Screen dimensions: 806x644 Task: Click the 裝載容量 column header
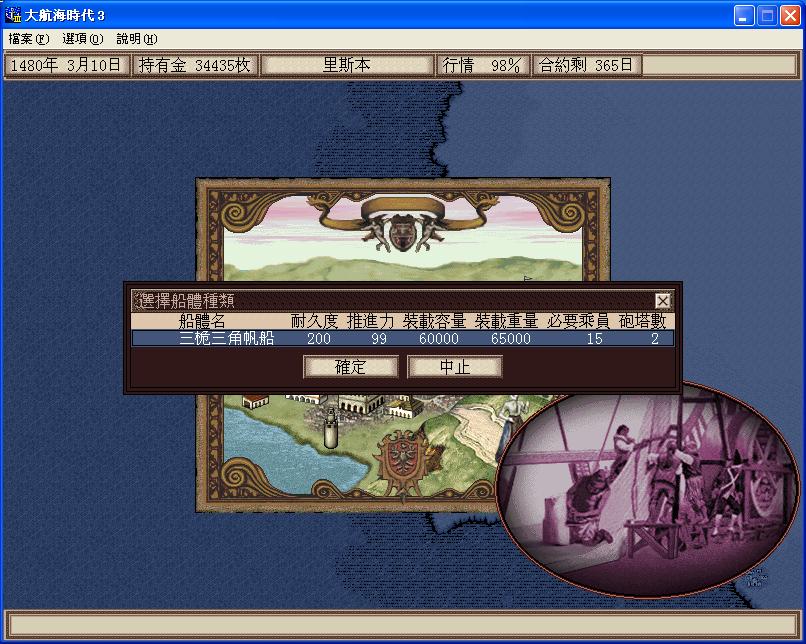[x=434, y=321]
